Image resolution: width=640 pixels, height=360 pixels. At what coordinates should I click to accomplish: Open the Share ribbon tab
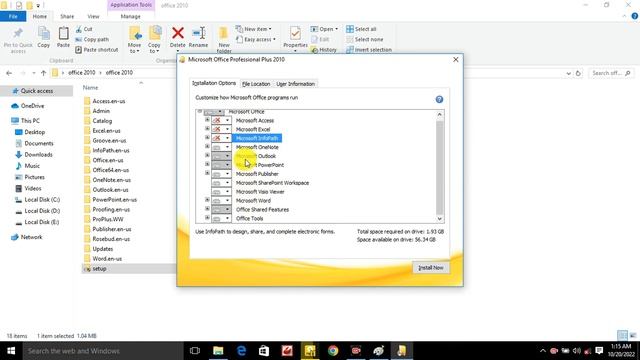67,16
